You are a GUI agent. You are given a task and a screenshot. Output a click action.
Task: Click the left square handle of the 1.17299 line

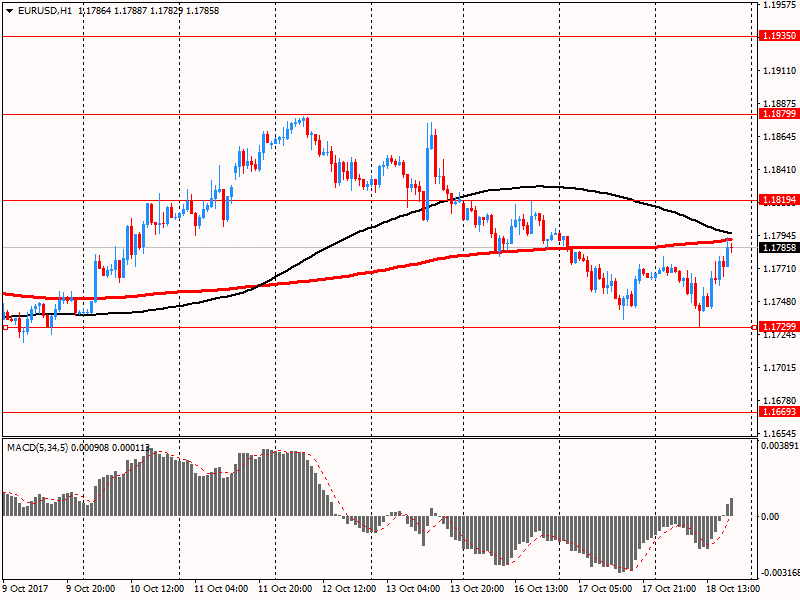pos(5,328)
